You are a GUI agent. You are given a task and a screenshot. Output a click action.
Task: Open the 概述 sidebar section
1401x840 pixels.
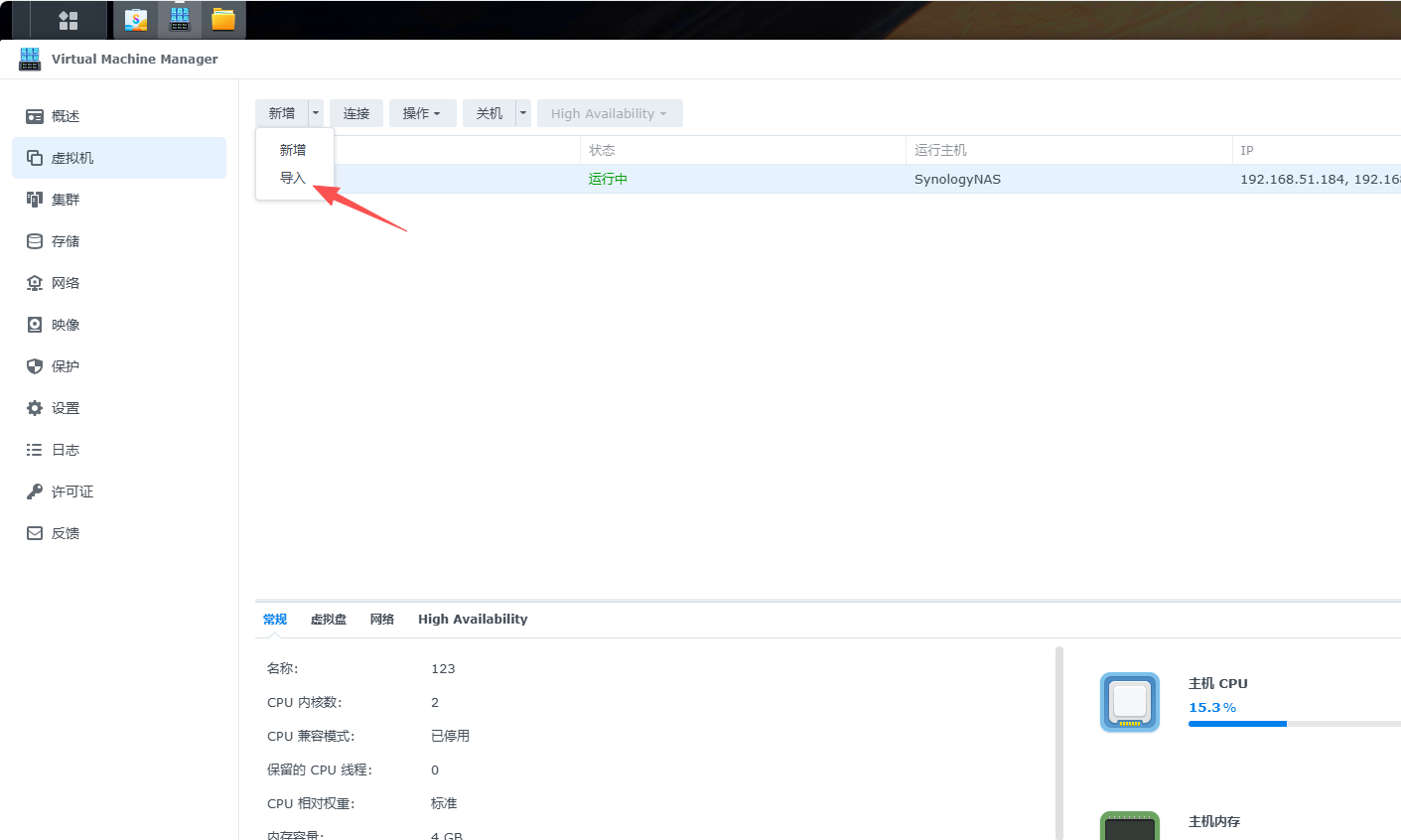pyautogui.click(x=65, y=115)
